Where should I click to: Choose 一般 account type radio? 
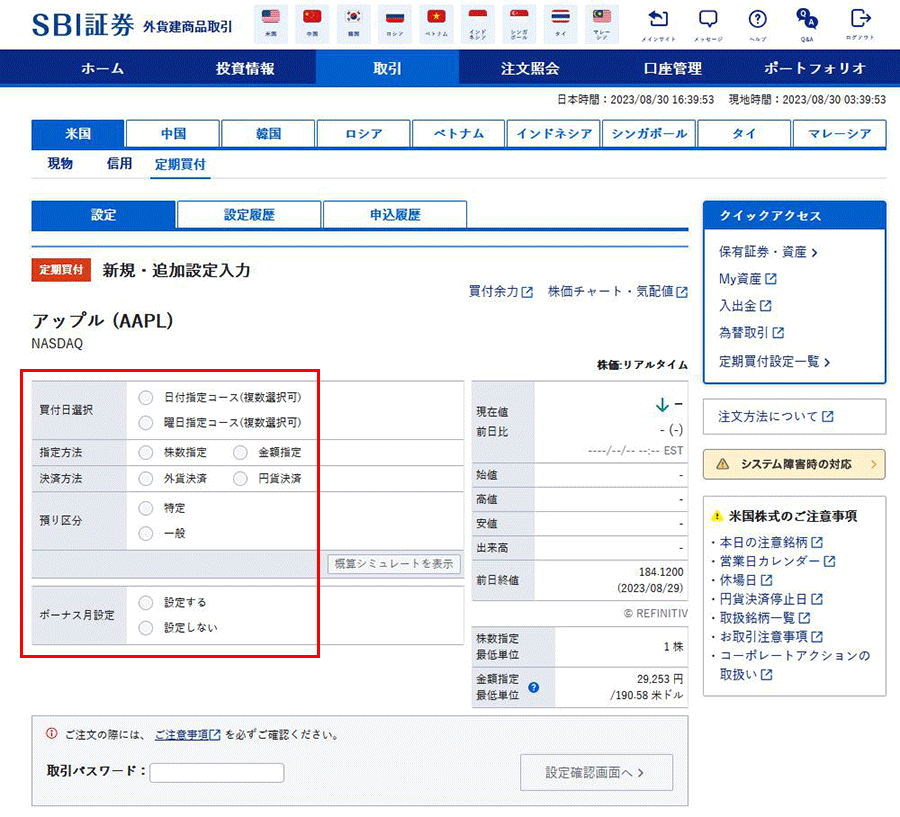pos(146,533)
